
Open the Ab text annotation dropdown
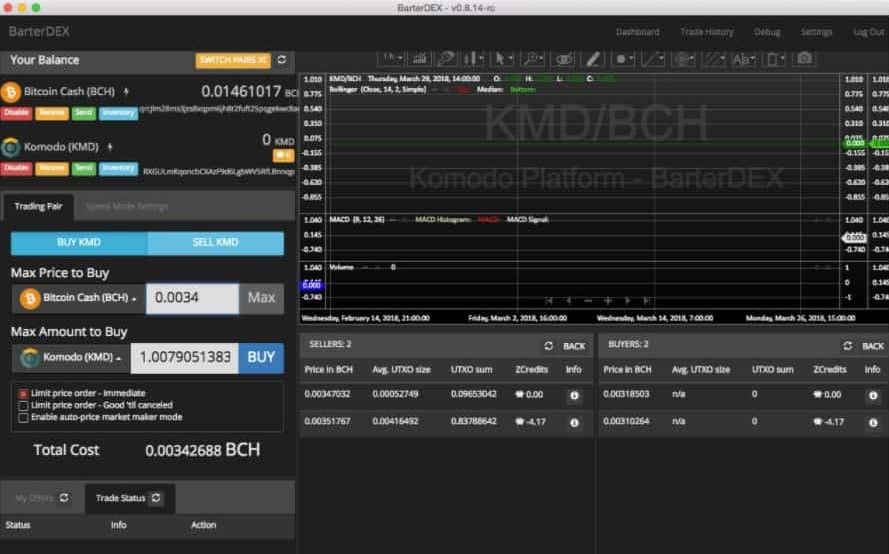pos(743,59)
